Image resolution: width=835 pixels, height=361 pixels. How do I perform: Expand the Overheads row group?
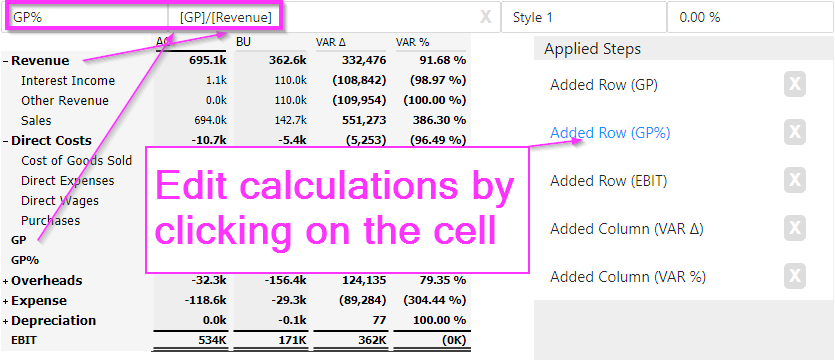[5, 281]
